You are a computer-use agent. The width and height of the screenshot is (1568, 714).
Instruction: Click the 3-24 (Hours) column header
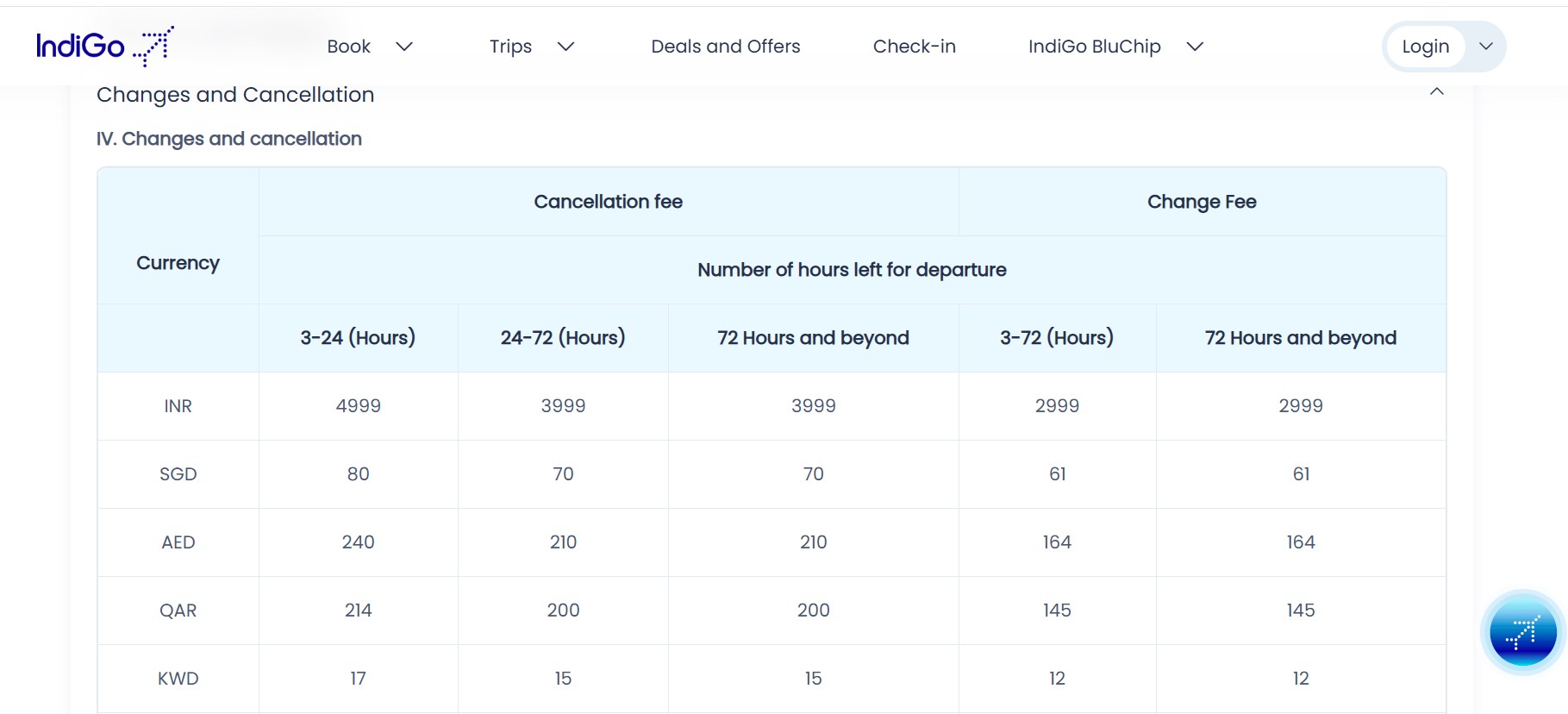(x=358, y=338)
